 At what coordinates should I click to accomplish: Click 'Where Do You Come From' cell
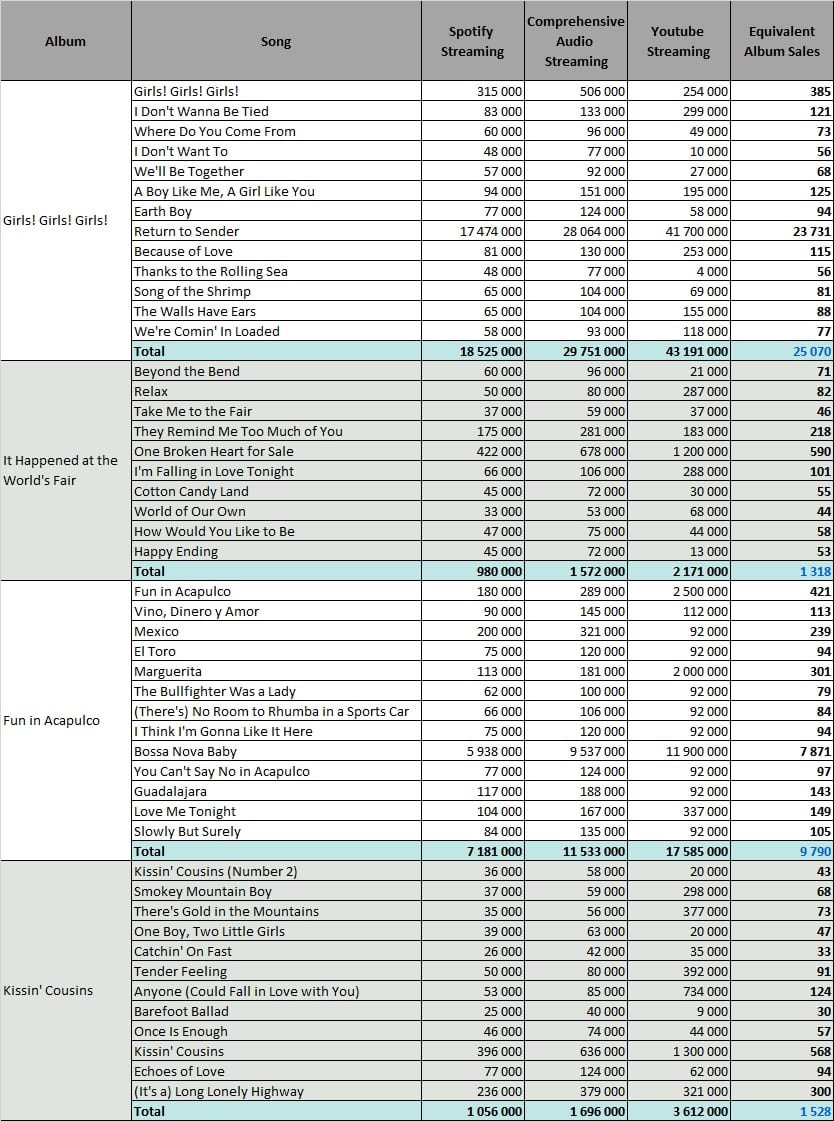coord(276,131)
